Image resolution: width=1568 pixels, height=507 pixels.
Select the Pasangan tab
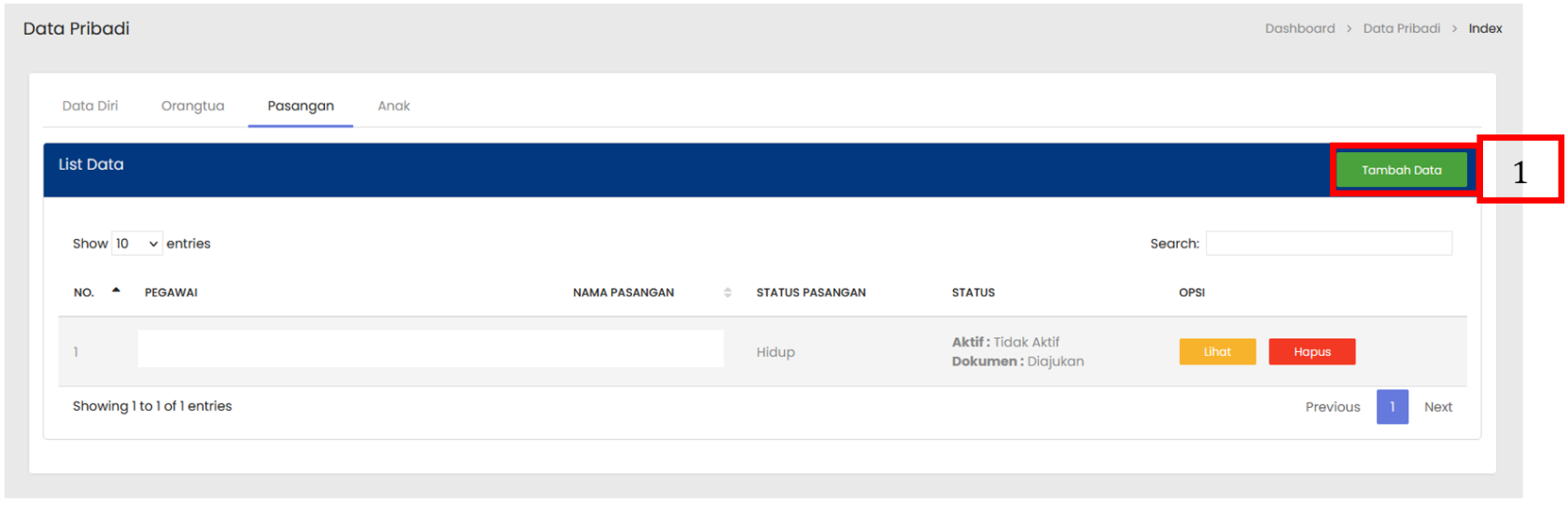[301, 106]
